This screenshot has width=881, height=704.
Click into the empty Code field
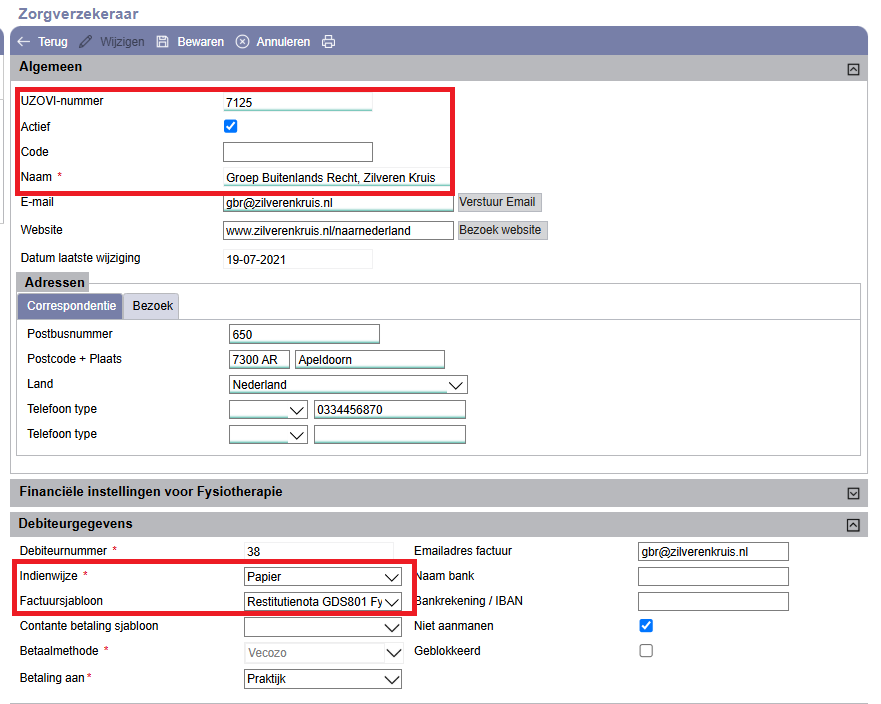298,152
